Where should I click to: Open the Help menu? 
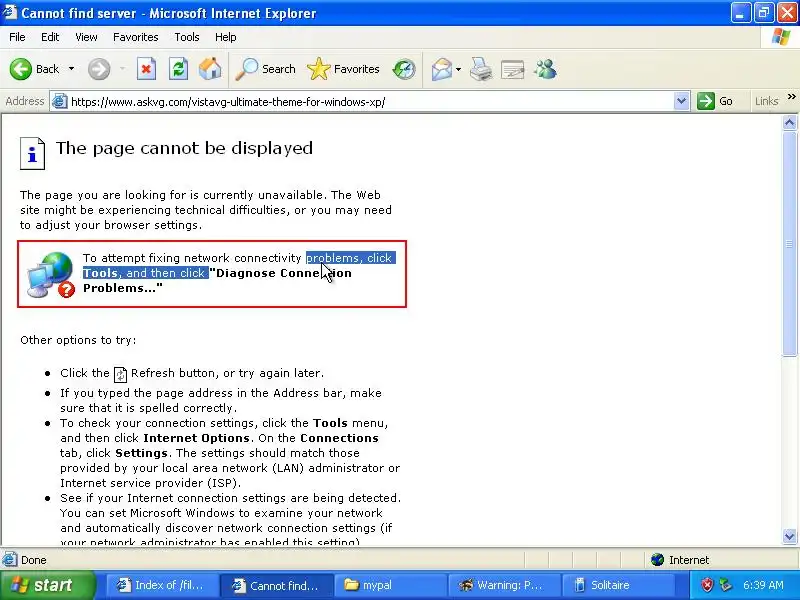pyautogui.click(x=226, y=37)
